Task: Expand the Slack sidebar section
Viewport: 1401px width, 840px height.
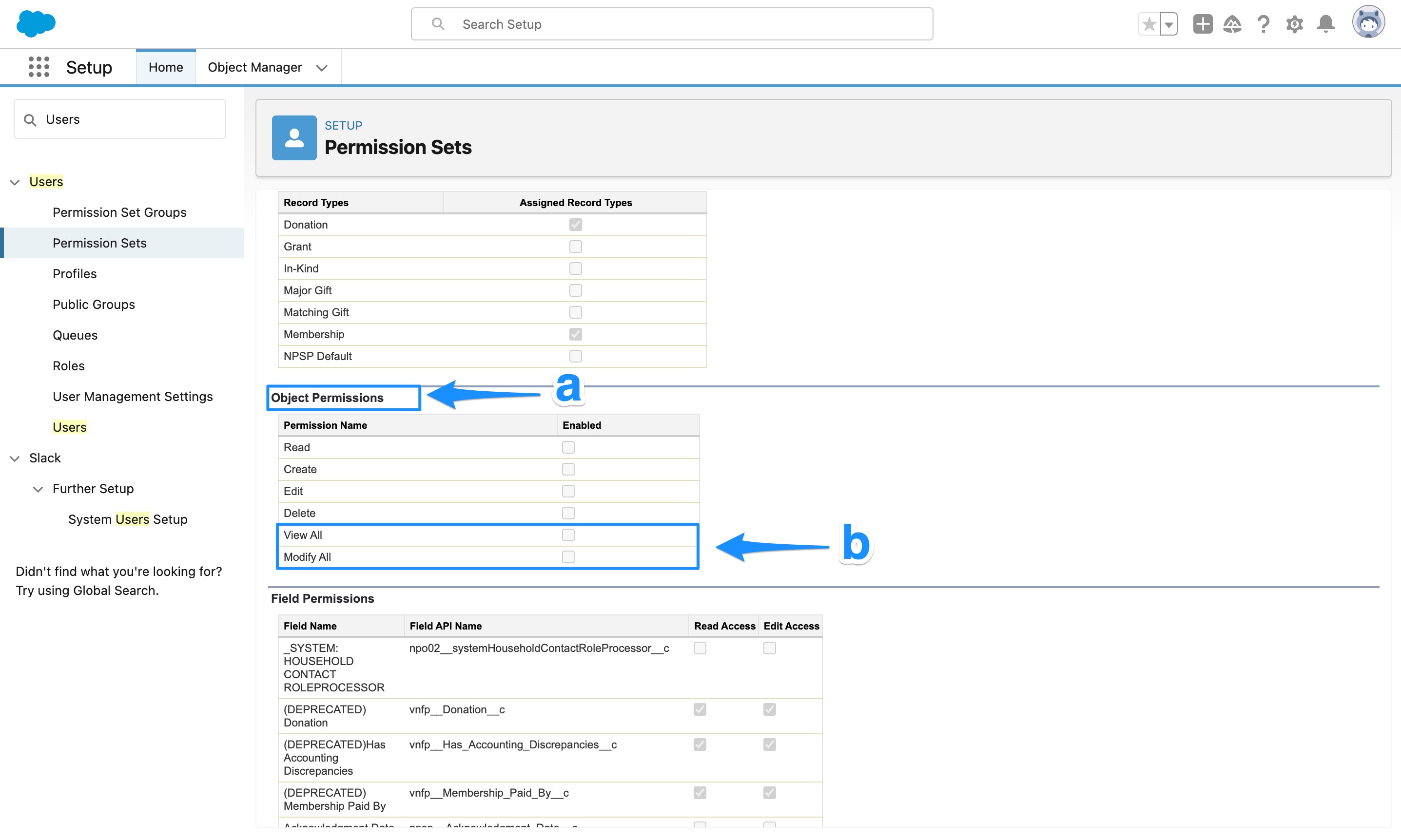Action: (14, 458)
